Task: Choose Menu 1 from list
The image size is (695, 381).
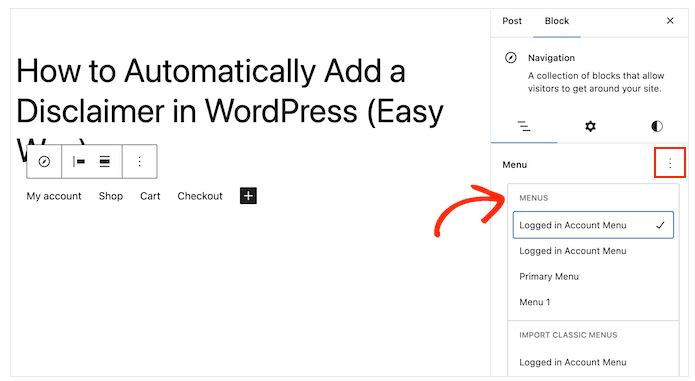Action: pyautogui.click(x=593, y=302)
